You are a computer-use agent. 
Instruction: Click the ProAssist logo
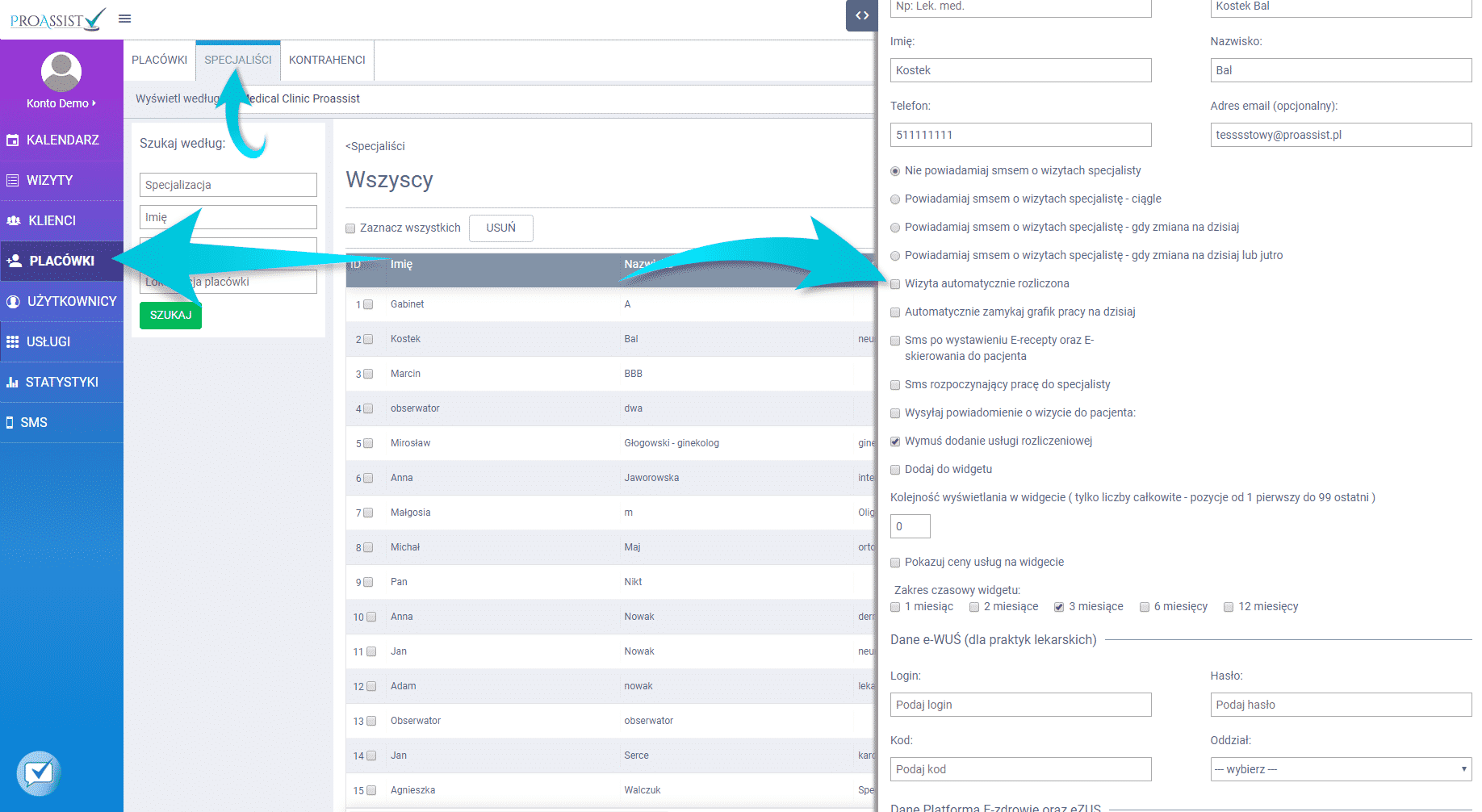(x=57, y=19)
